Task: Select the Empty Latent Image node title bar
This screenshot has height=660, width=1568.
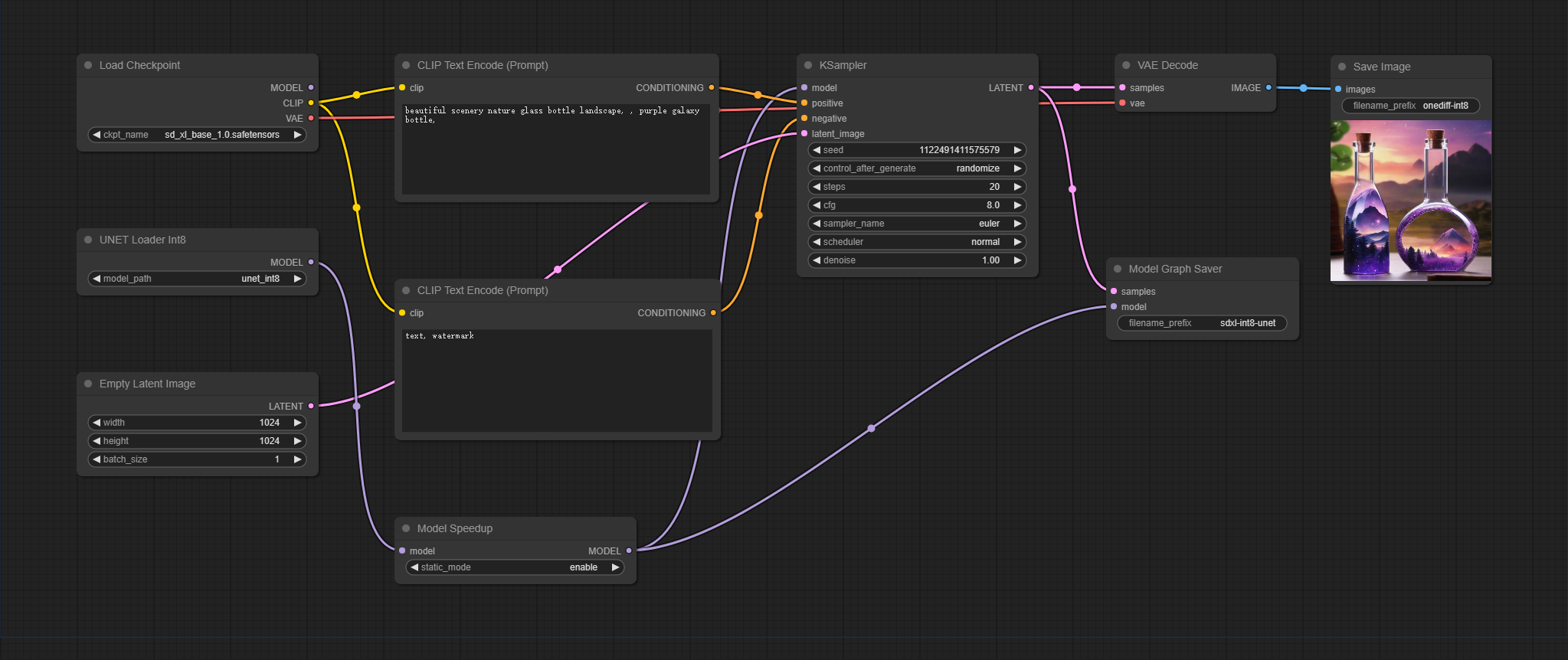Action: [x=147, y=384]
